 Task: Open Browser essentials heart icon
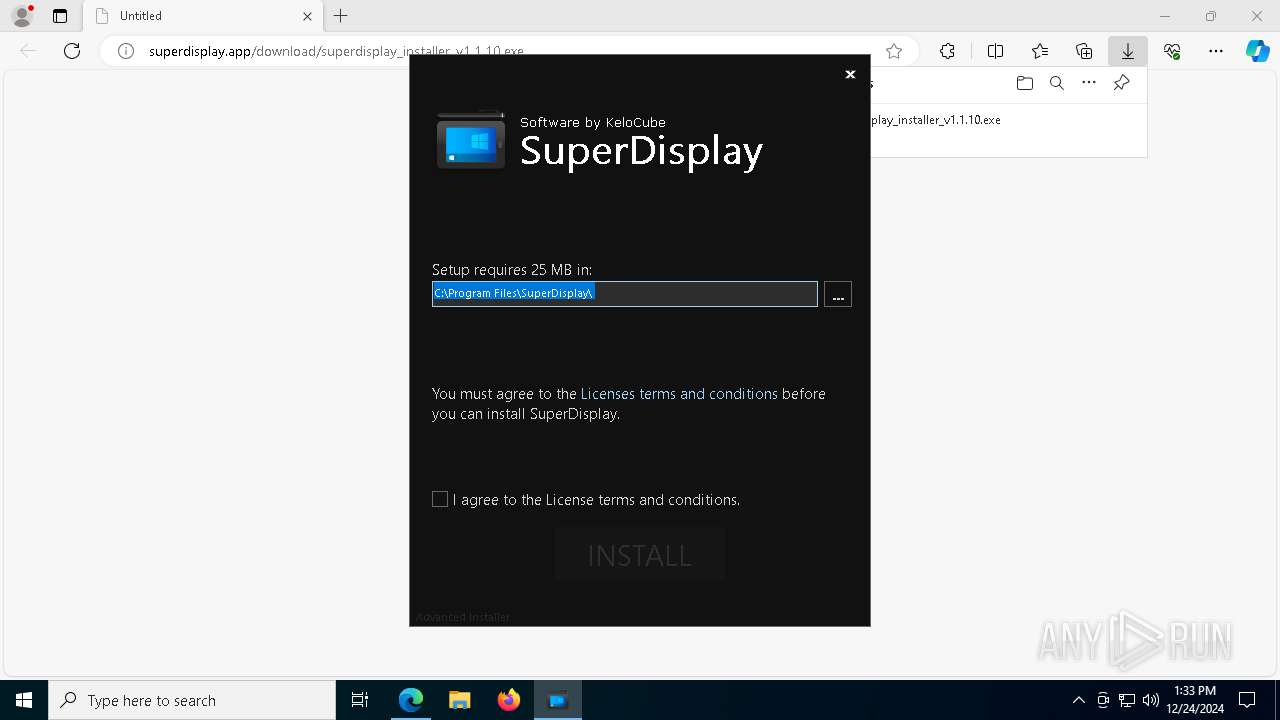tap(1172, 51)
